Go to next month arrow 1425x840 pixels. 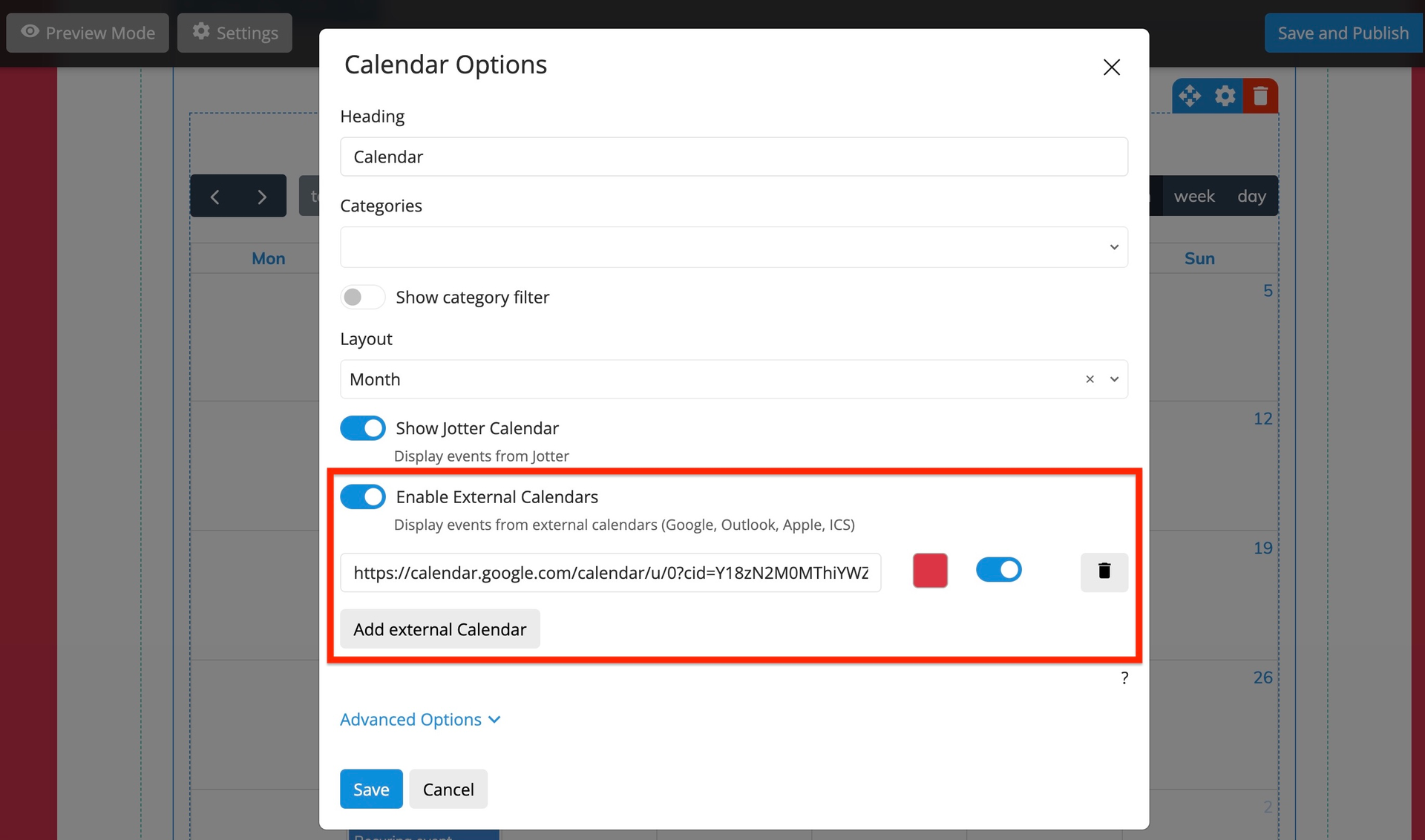(x=261, y=197)
